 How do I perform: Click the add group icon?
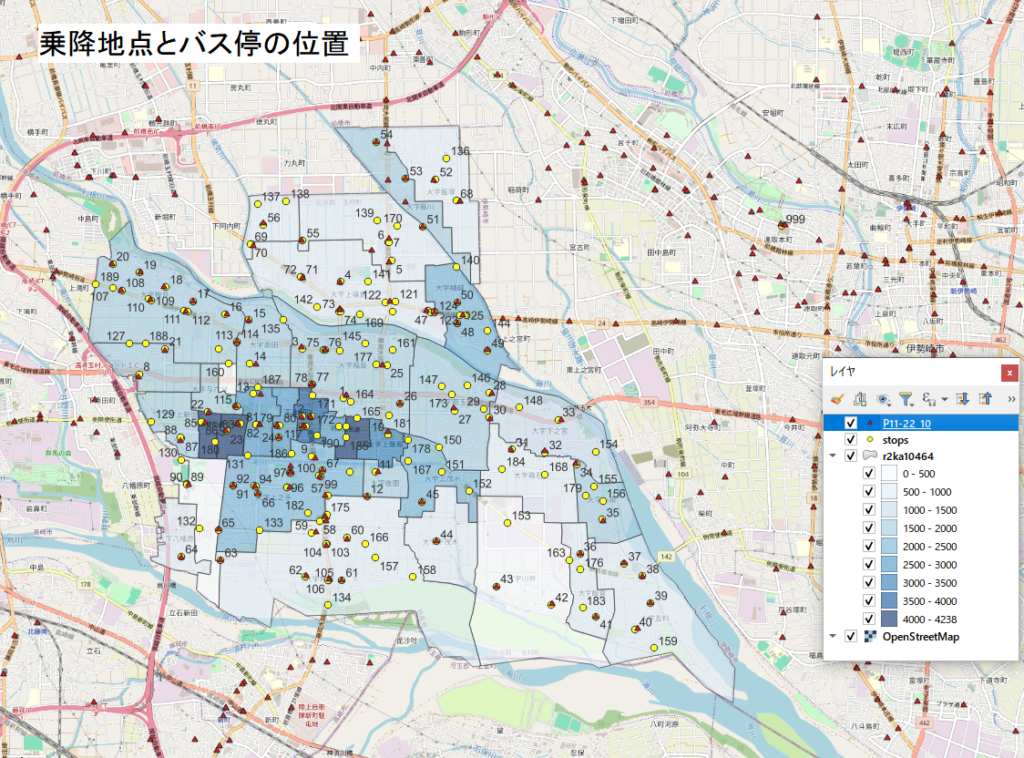(860, 399)
